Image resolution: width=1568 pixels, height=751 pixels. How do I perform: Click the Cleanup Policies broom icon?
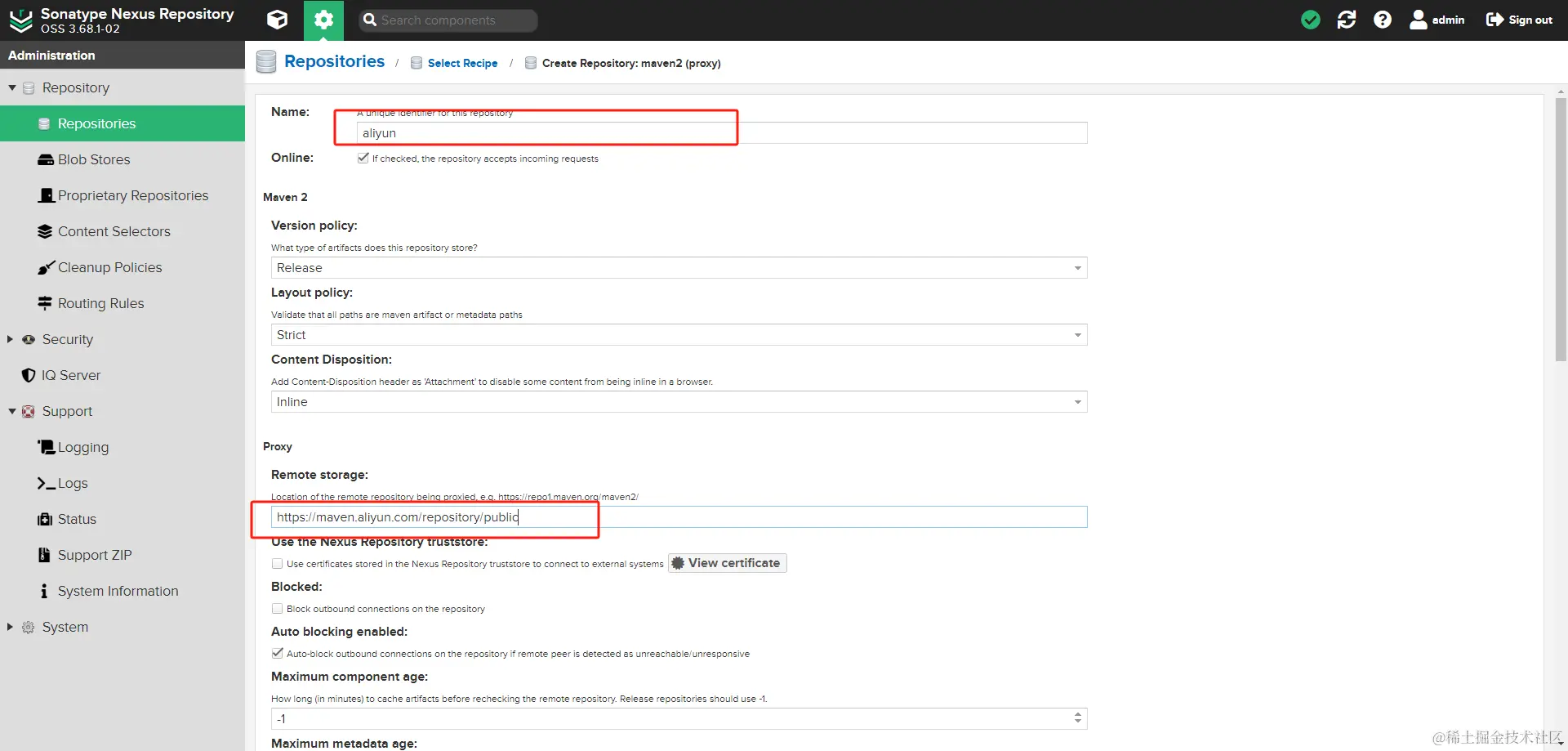tap(46, 267)
